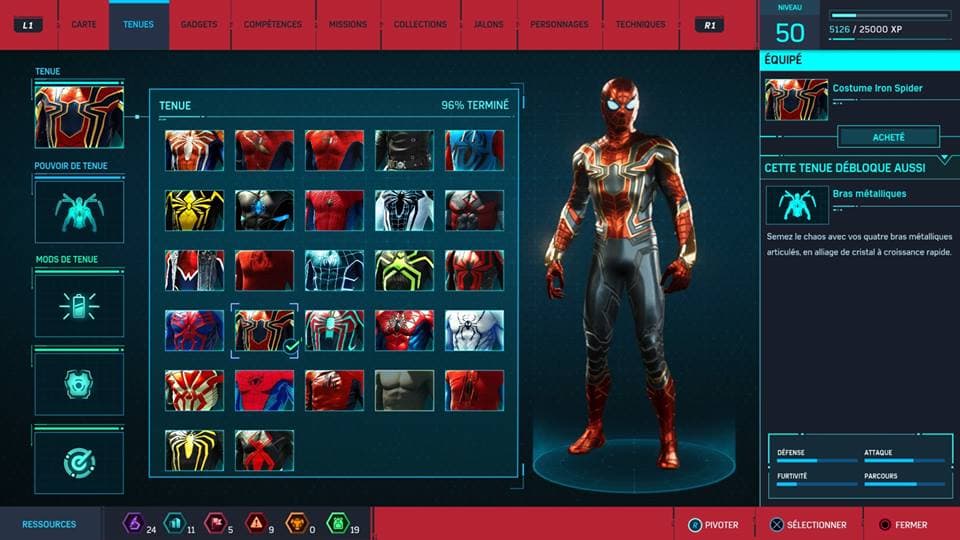
Task: Switch to the PERSONNAGES tab
Action: tap(559, 24)
